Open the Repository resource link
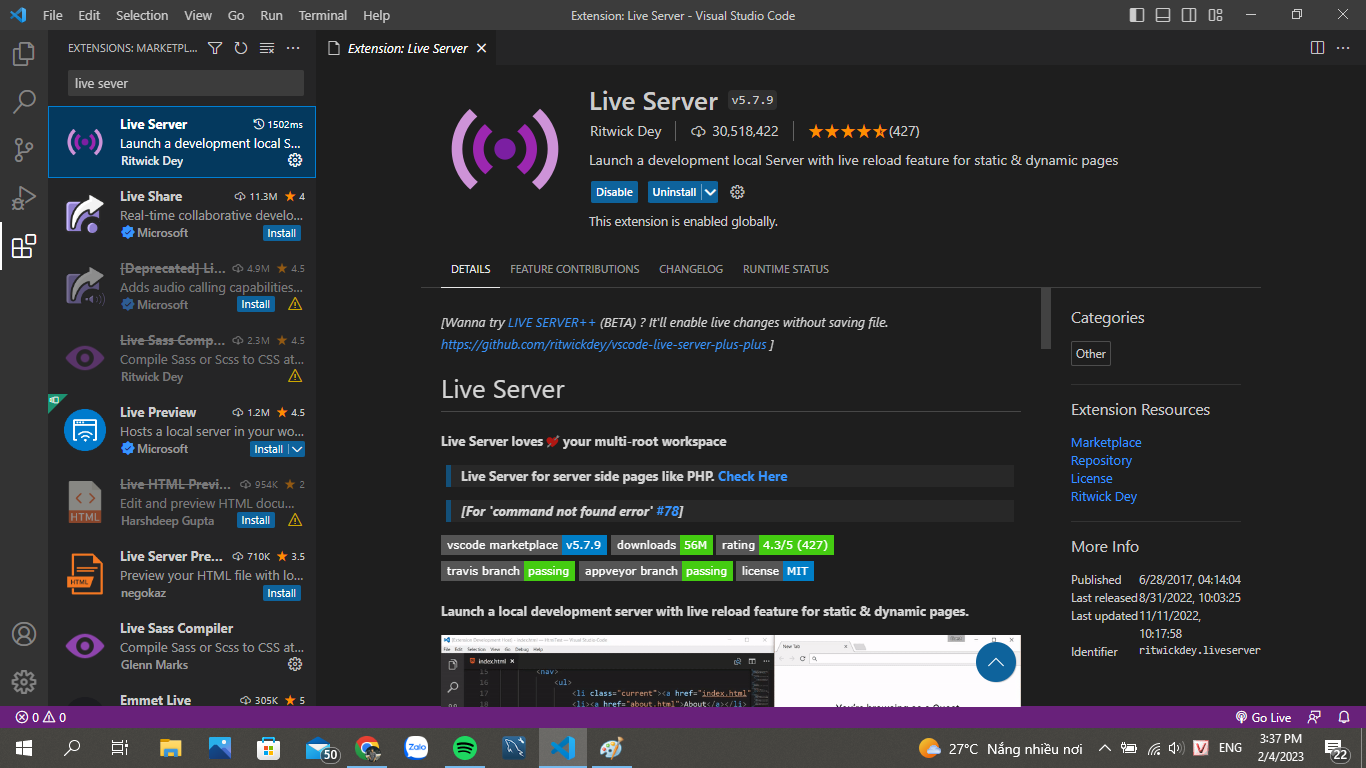 (x=1102, y=460)
